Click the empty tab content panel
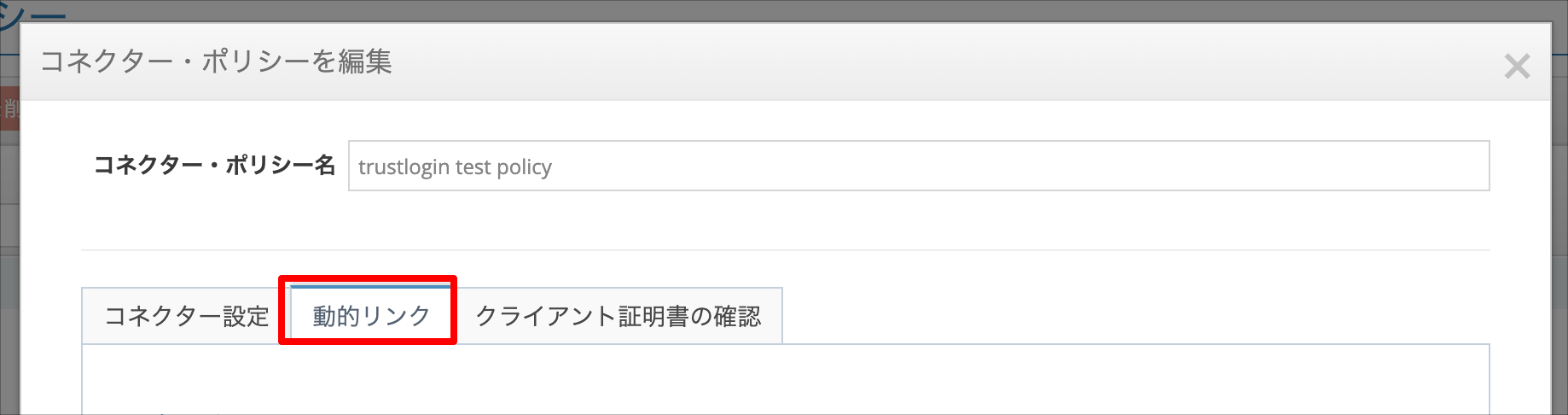The image size is (1568, 415). (786, 380)
